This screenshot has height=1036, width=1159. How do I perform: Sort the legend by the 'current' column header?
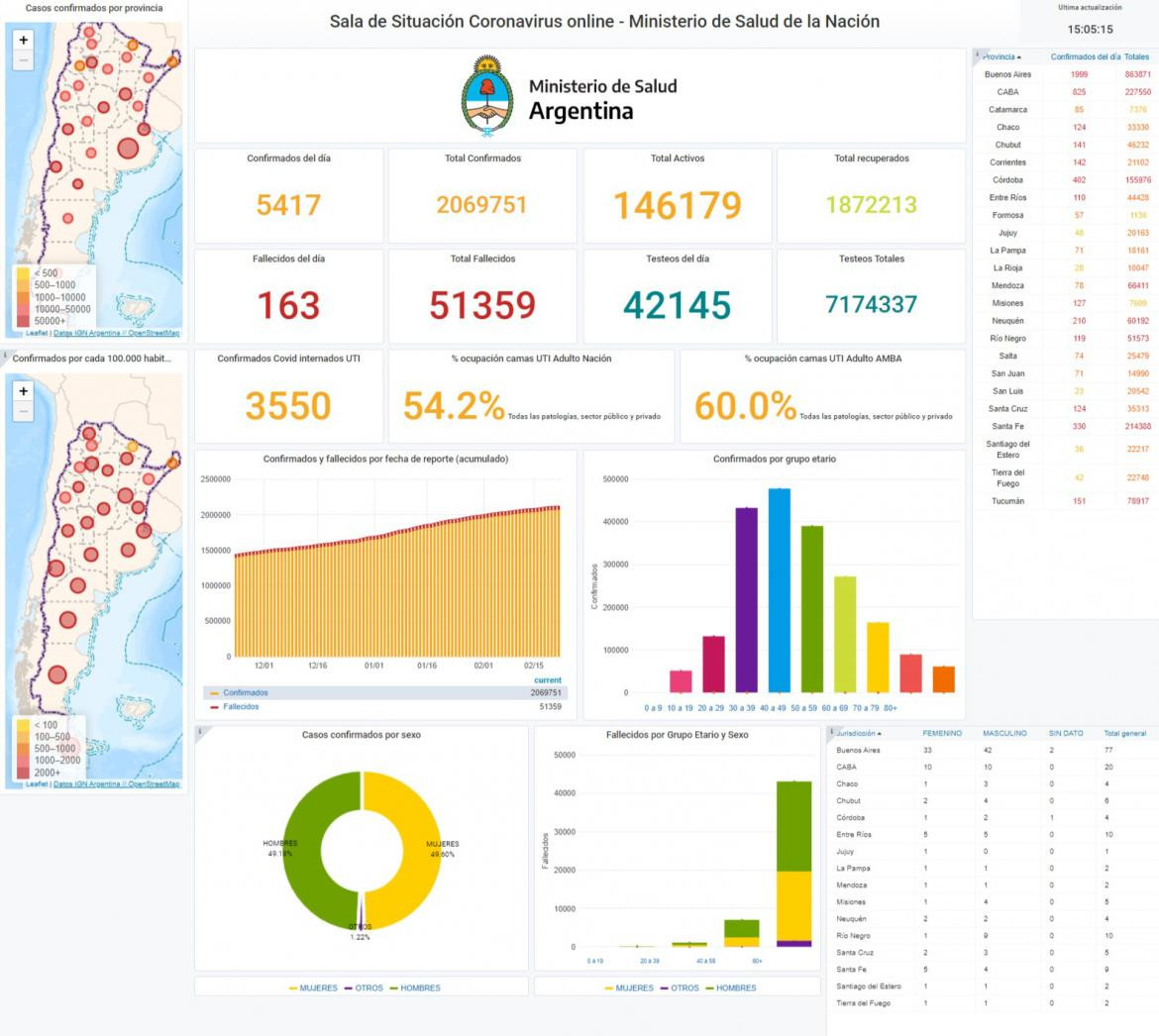pyautogui.click(x=548, y=680)
